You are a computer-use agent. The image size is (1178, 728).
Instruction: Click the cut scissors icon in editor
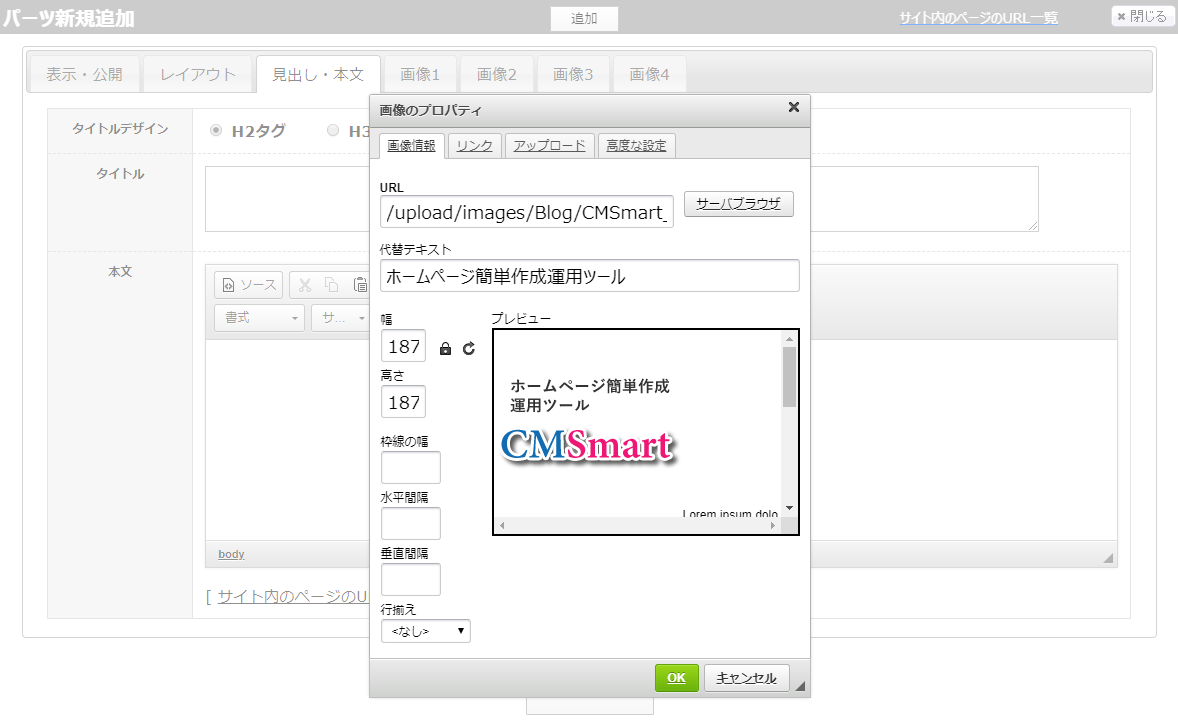click(x=305, y=285)
